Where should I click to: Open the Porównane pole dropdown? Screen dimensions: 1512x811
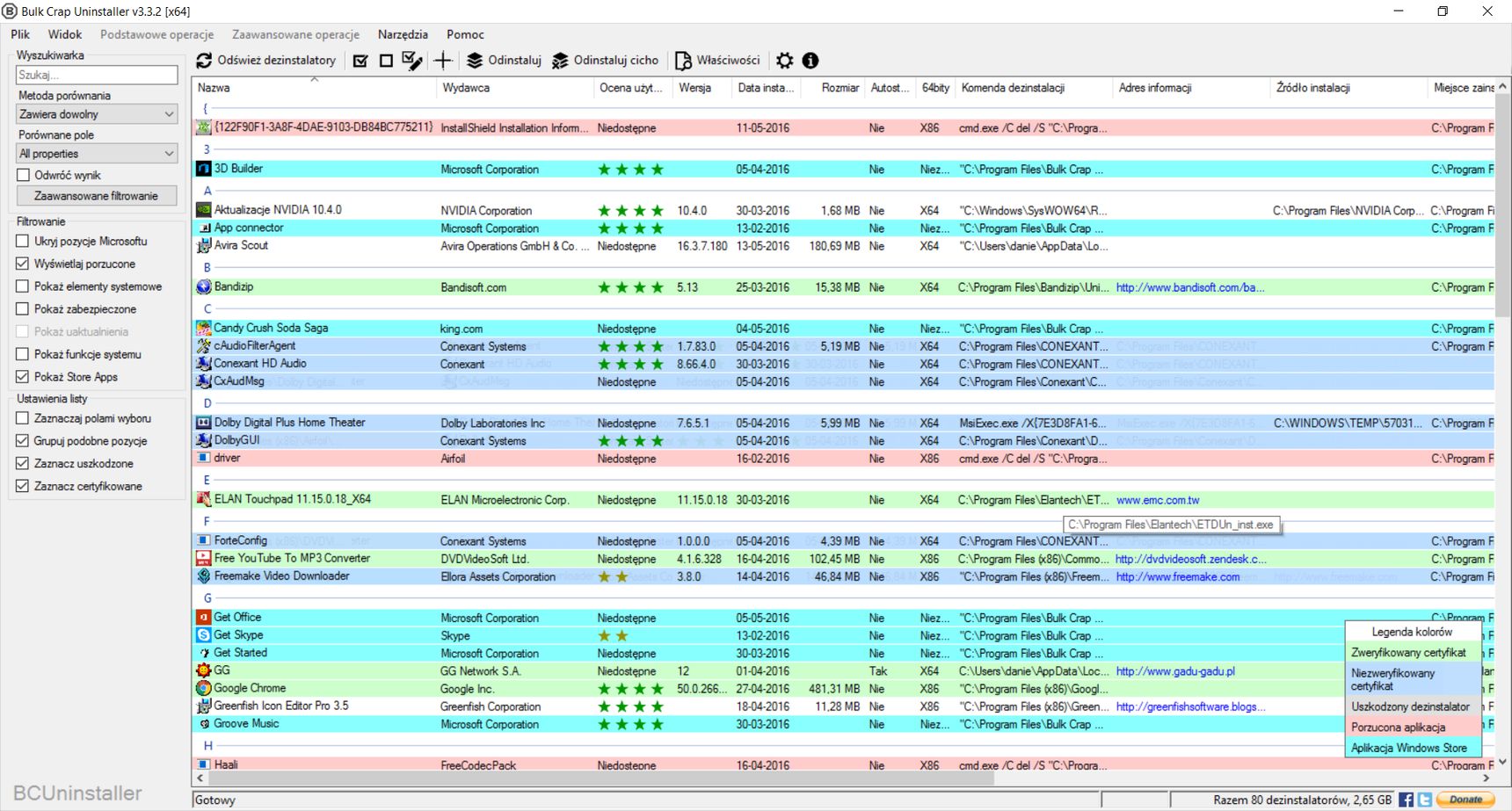pyautogui.click(x=97, y=154)
